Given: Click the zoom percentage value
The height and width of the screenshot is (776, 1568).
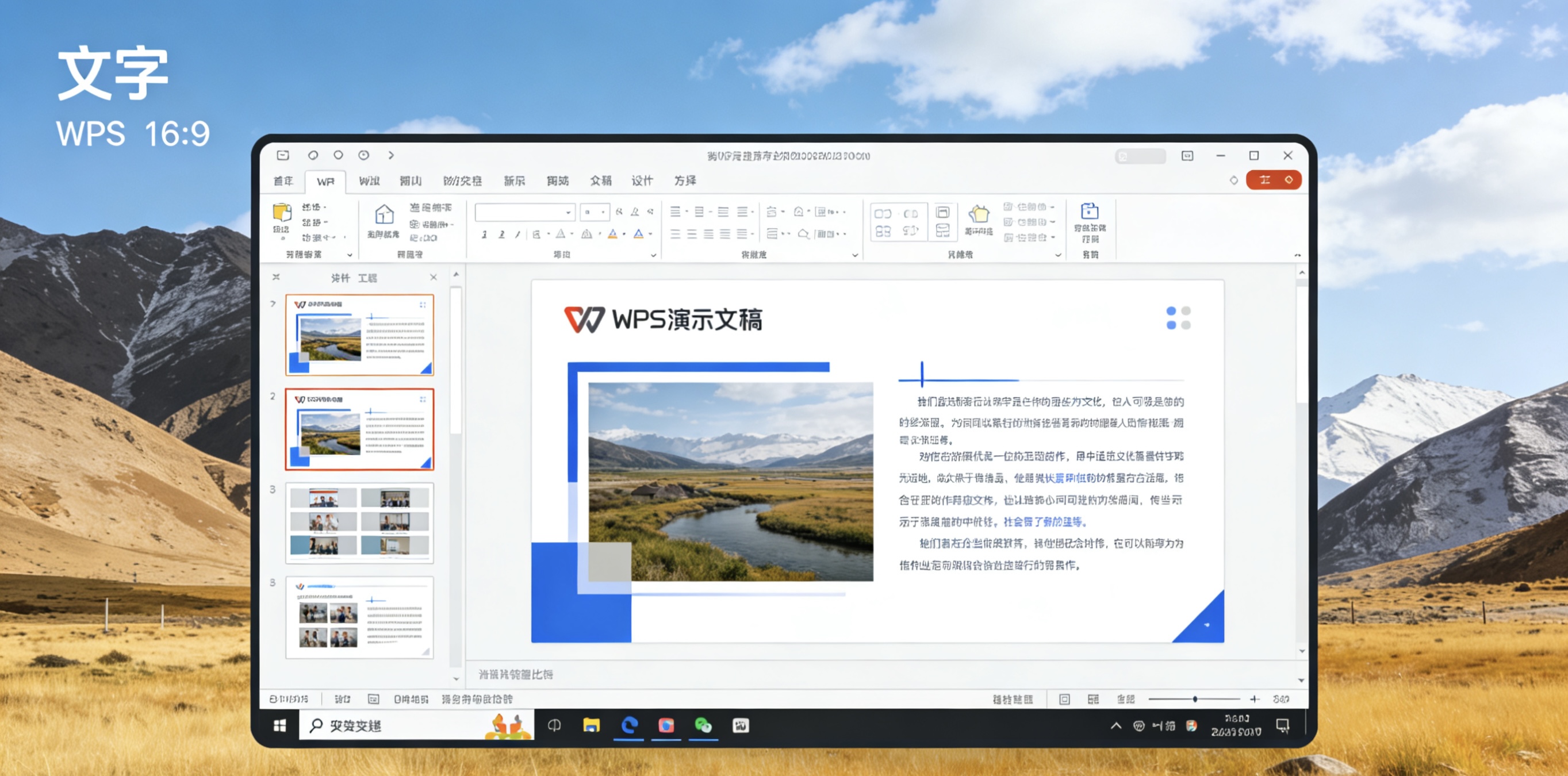Looking at the screenshot, I should point(1281,700).
